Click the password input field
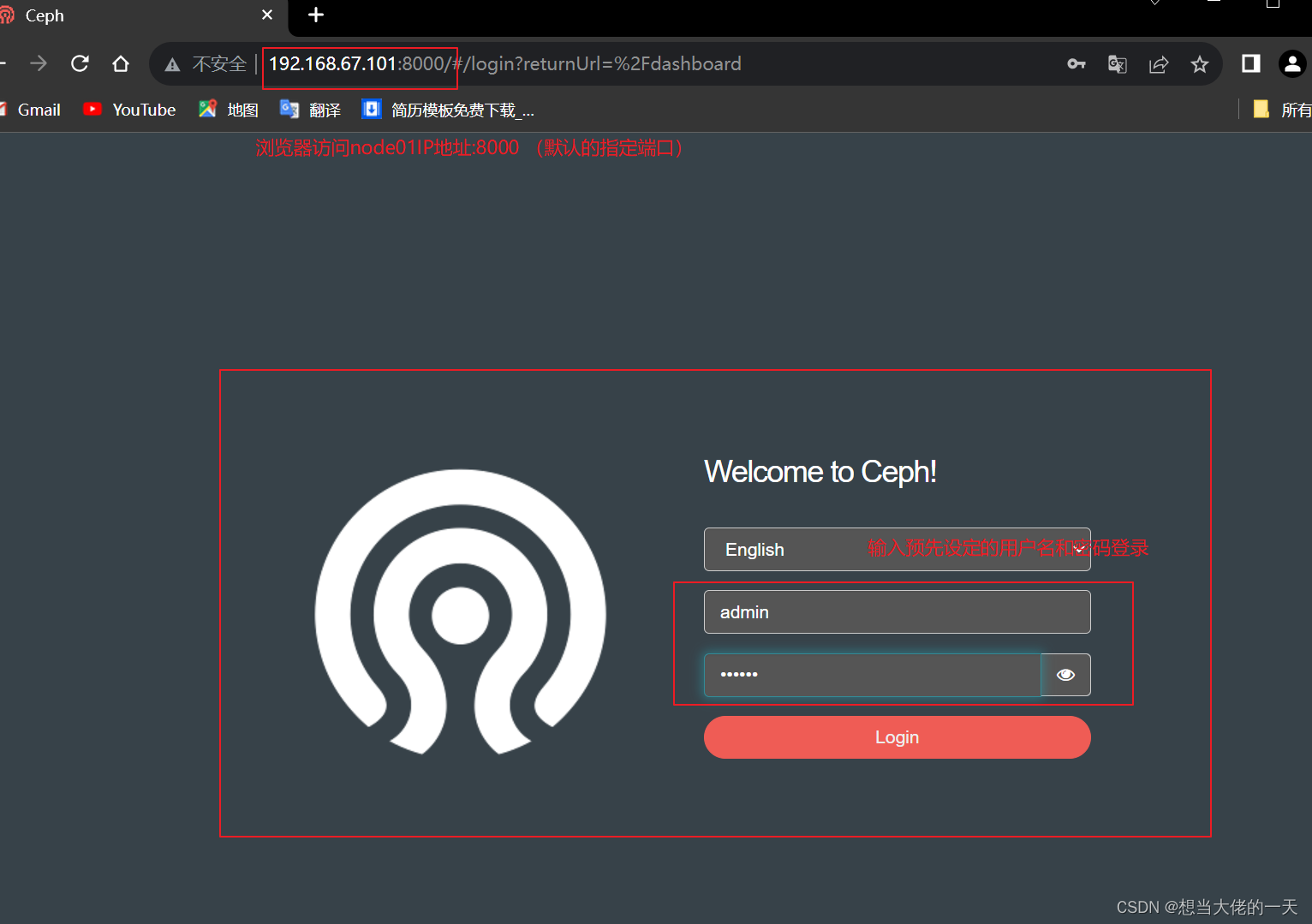The image size is (1312, 924). pos(872,675)
